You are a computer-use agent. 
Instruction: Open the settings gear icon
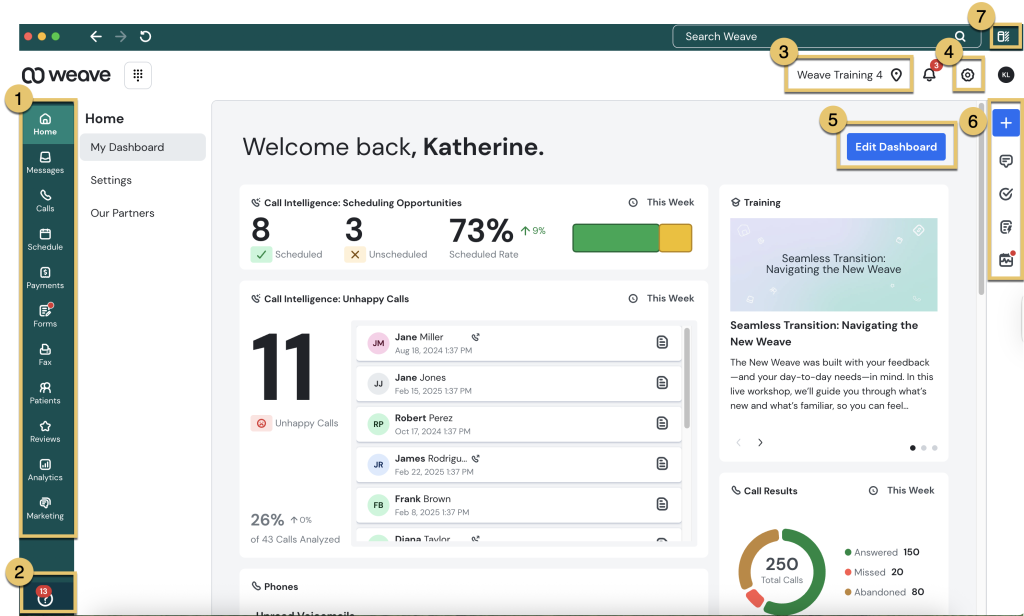point(967,75)
